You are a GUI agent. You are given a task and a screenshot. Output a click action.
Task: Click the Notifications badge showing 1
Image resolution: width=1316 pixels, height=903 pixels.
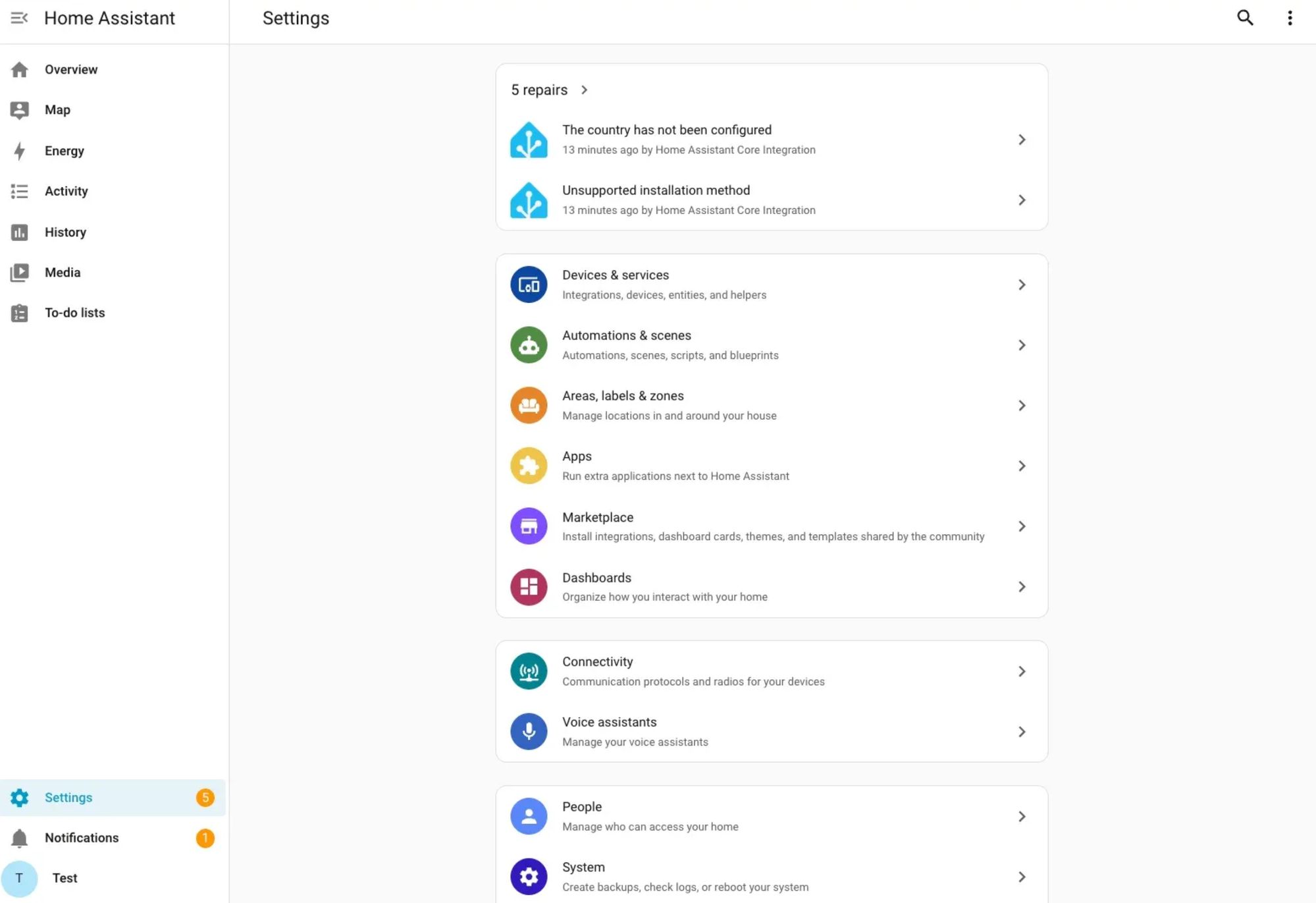click(x=205, y=838)
